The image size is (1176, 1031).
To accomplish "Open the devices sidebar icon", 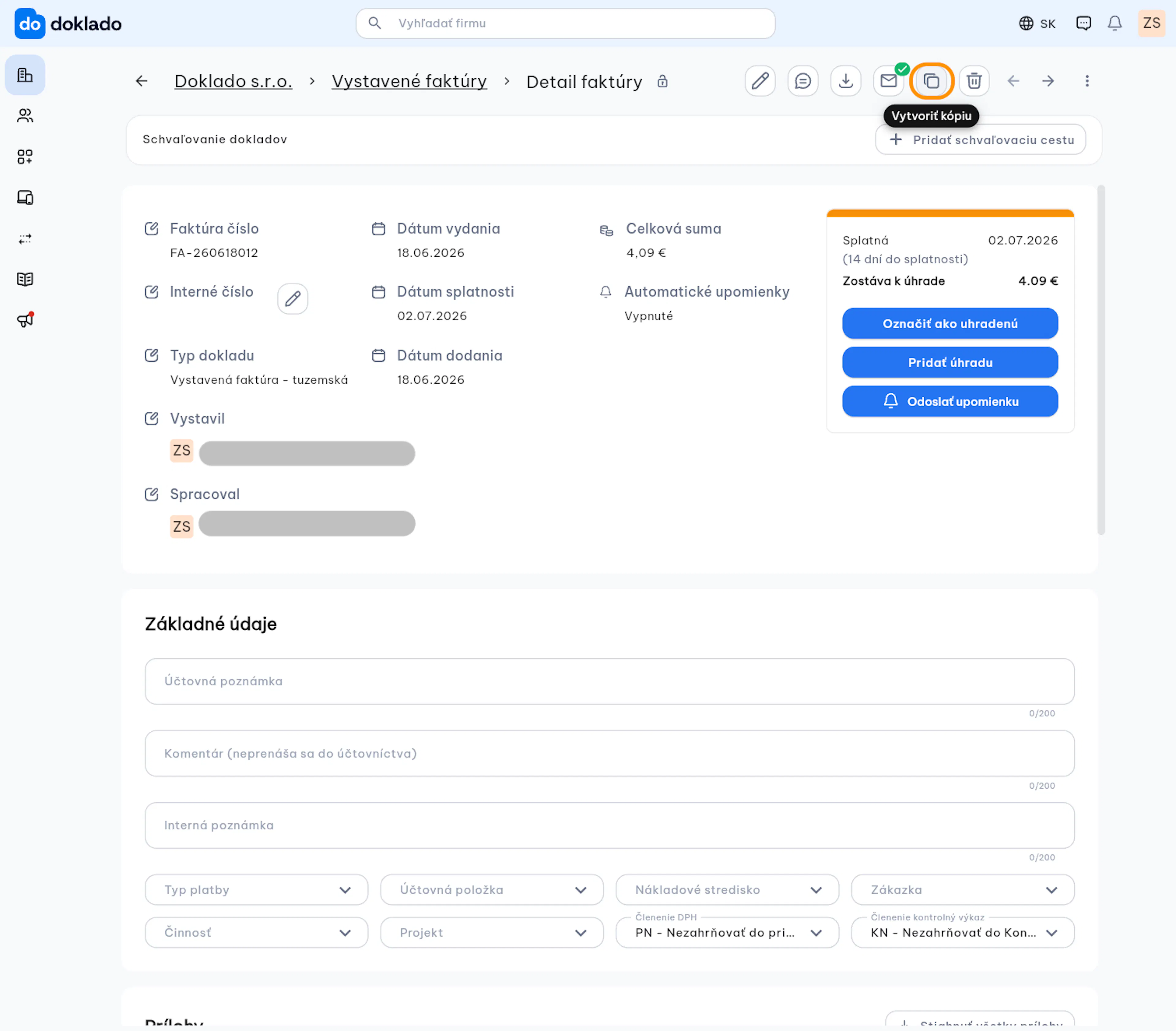I will point(25,197).
